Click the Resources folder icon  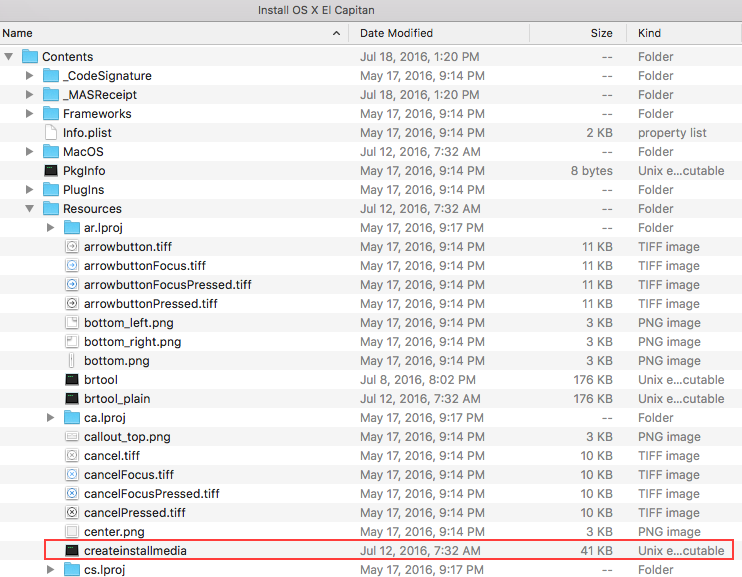tap(51, 208)
